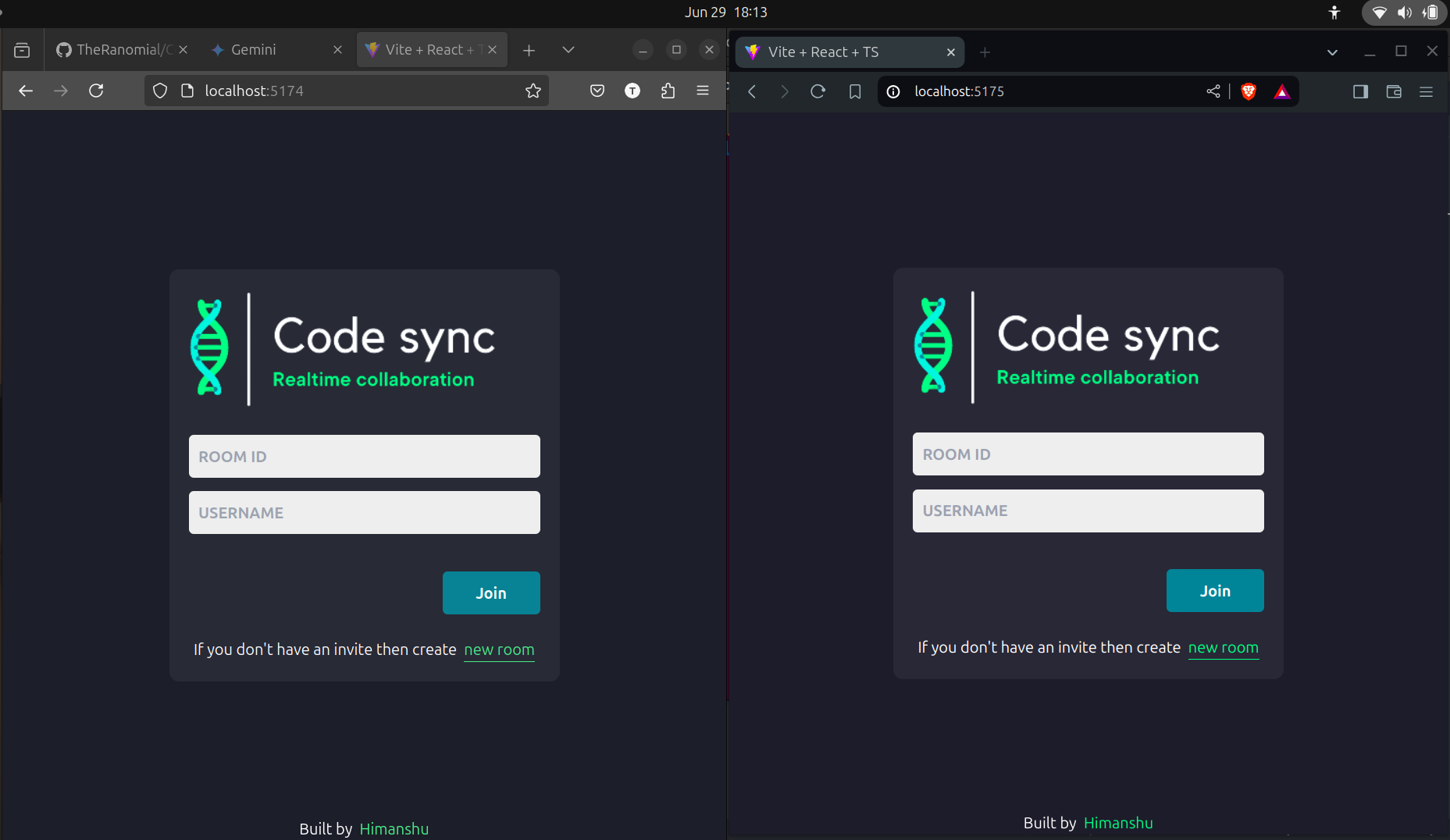Open the Brave Rewards triangle icon
The image size is (1450, 840).
coord(1281,92)
